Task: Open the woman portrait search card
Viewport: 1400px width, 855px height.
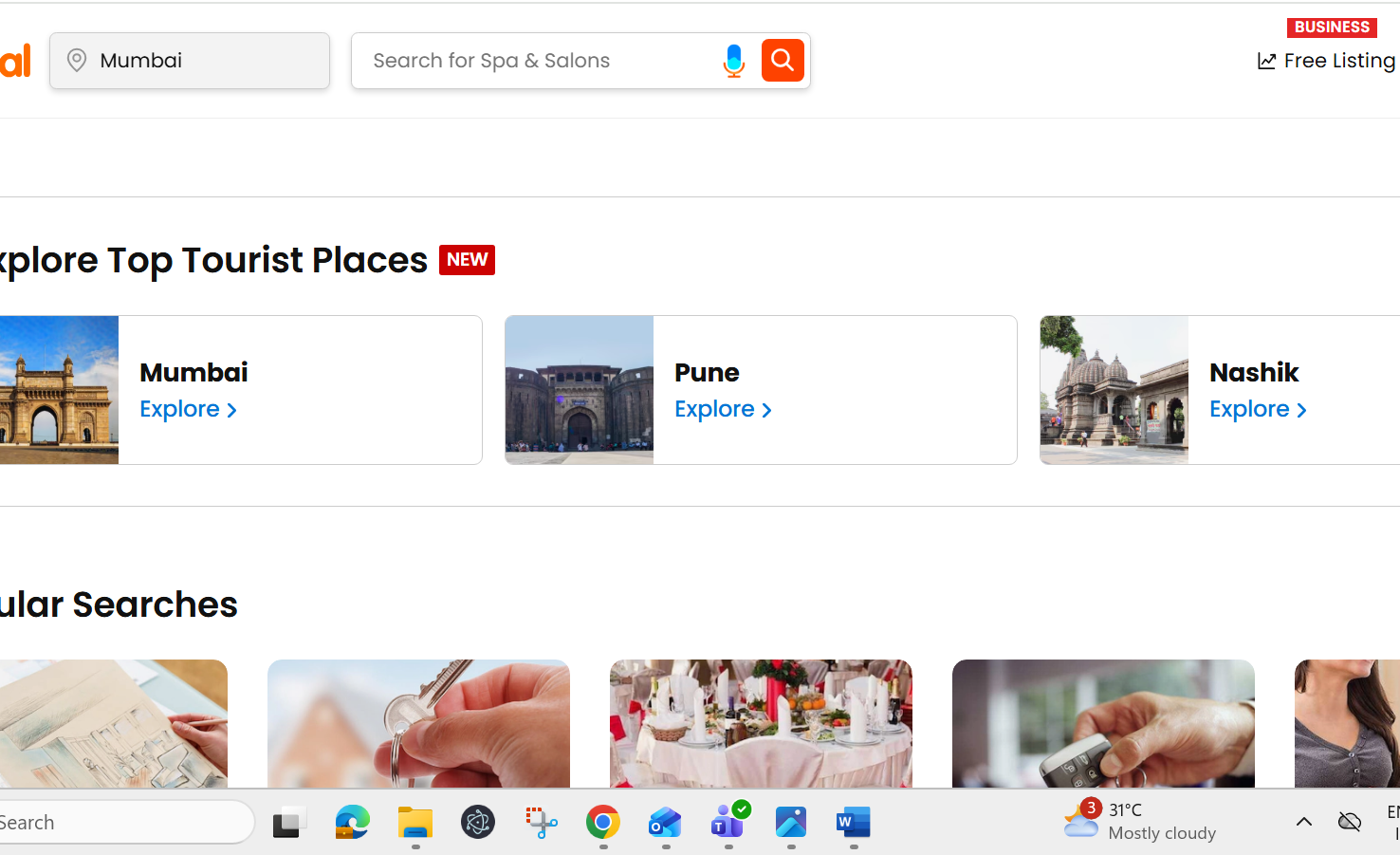Action: point(1347,724)
